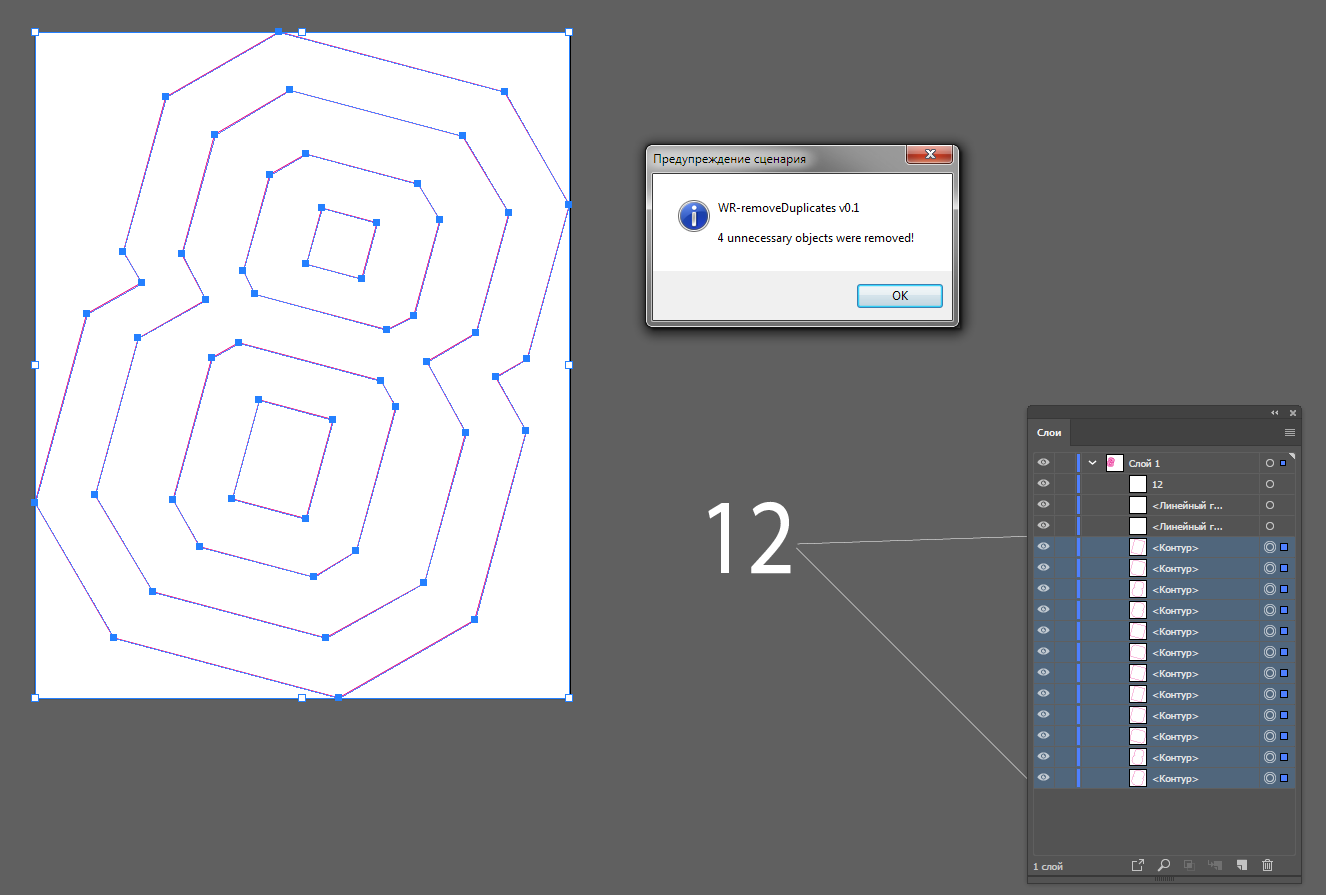
Task: Toggle lock slot for the 12 row
Action: pos(1064,484)
